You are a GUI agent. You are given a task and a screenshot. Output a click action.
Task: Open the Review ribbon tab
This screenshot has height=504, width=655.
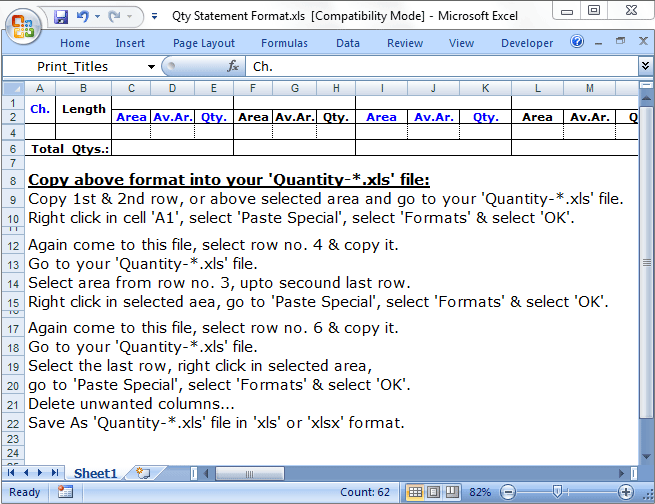(x=405, y=43)
